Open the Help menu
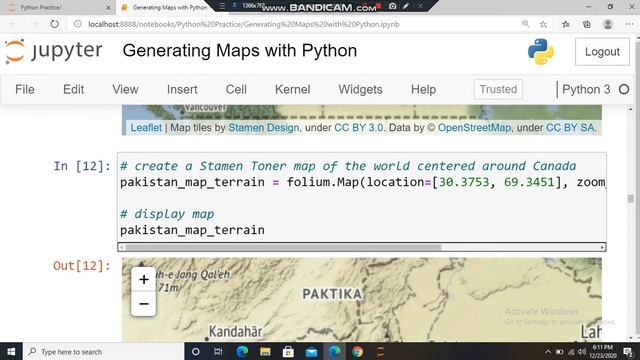This screenshot has width=640, height=360. (x=423, y=89)
